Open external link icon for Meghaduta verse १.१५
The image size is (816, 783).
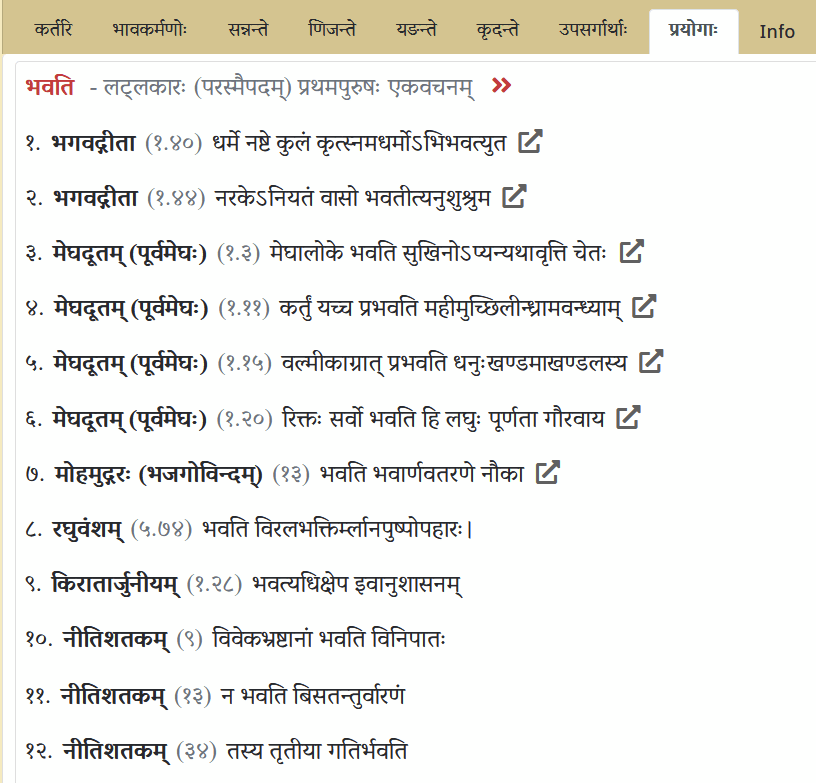[651, 362]
